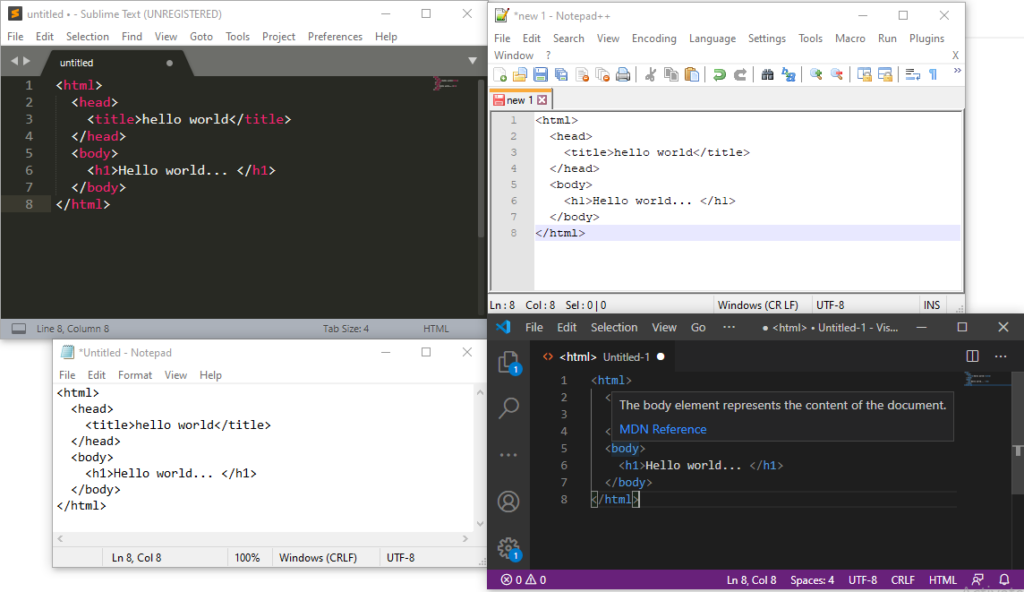Click the Print icon in Notepad++ toolbar
This screenshot has width=1024, height=592.
point(623,75)
